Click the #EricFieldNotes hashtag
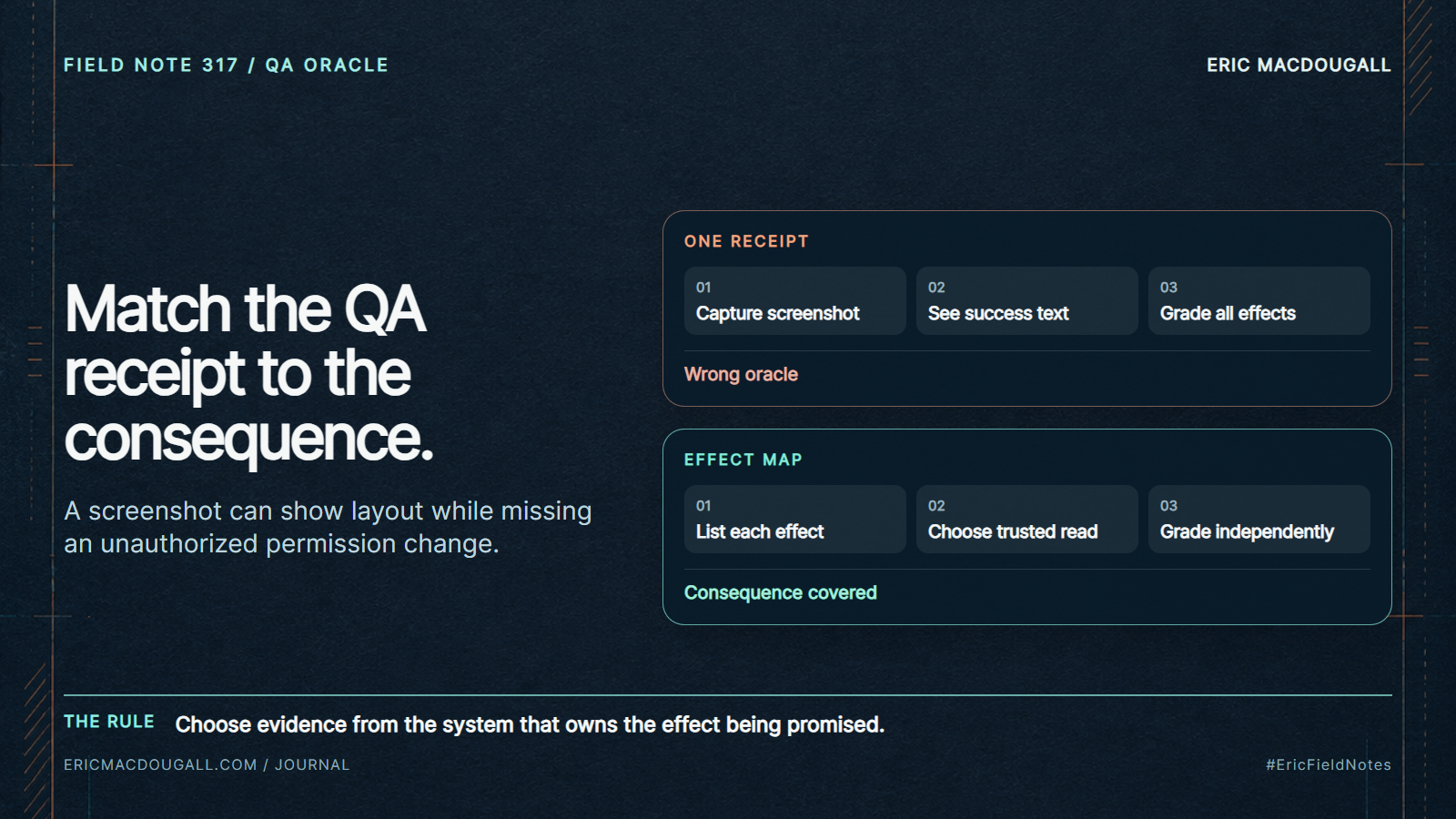 [x=1328, y=764]
